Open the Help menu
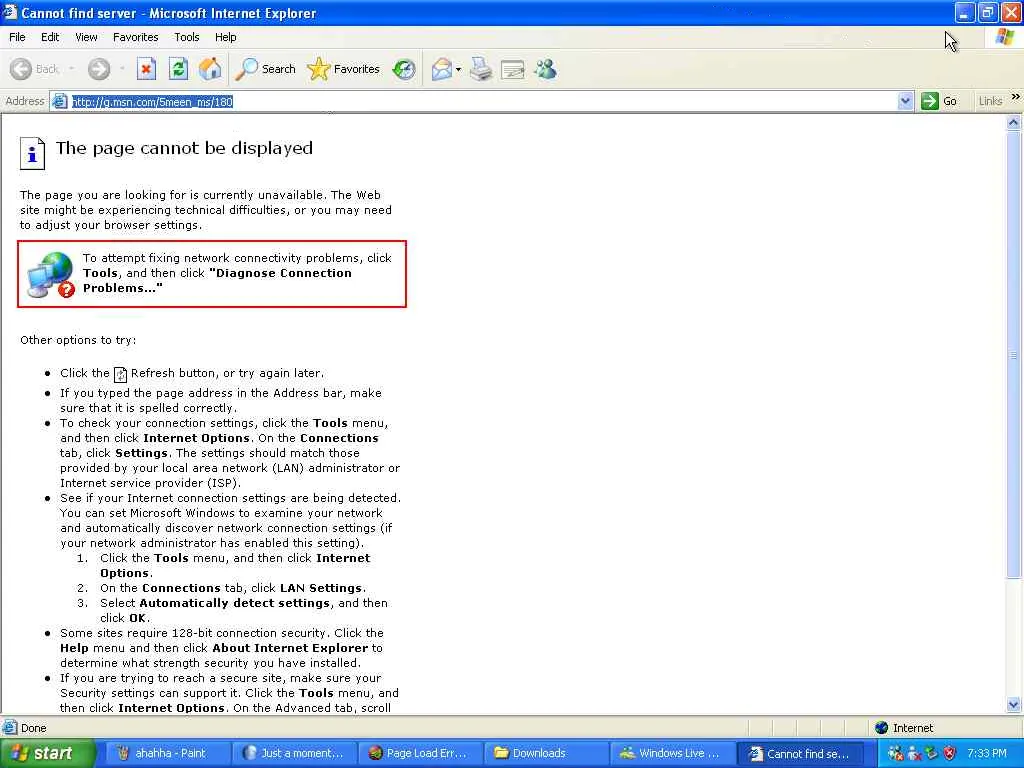The image size is (1024, 768). pos(225,37)
